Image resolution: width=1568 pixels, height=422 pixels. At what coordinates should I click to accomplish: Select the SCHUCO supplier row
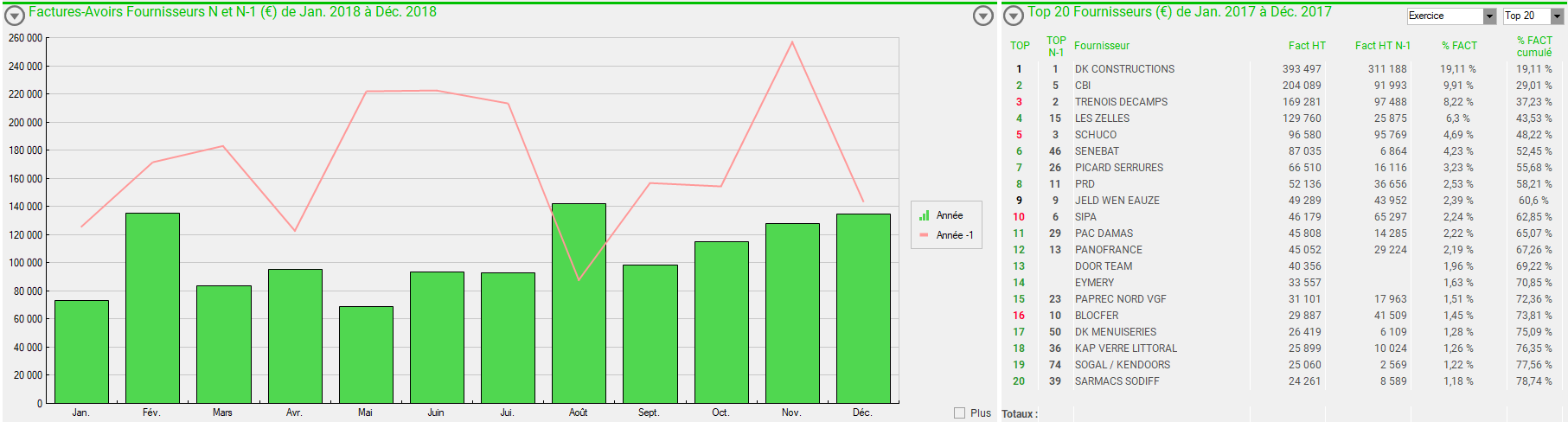[x=1283, y=135]
